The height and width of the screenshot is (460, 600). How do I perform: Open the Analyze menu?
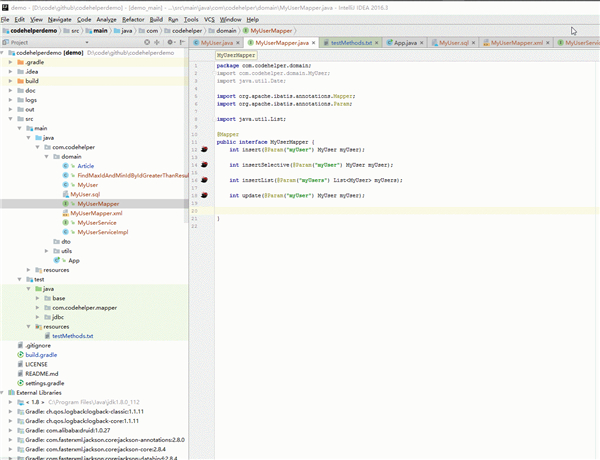pyautogui.click(x=106, y=19)
